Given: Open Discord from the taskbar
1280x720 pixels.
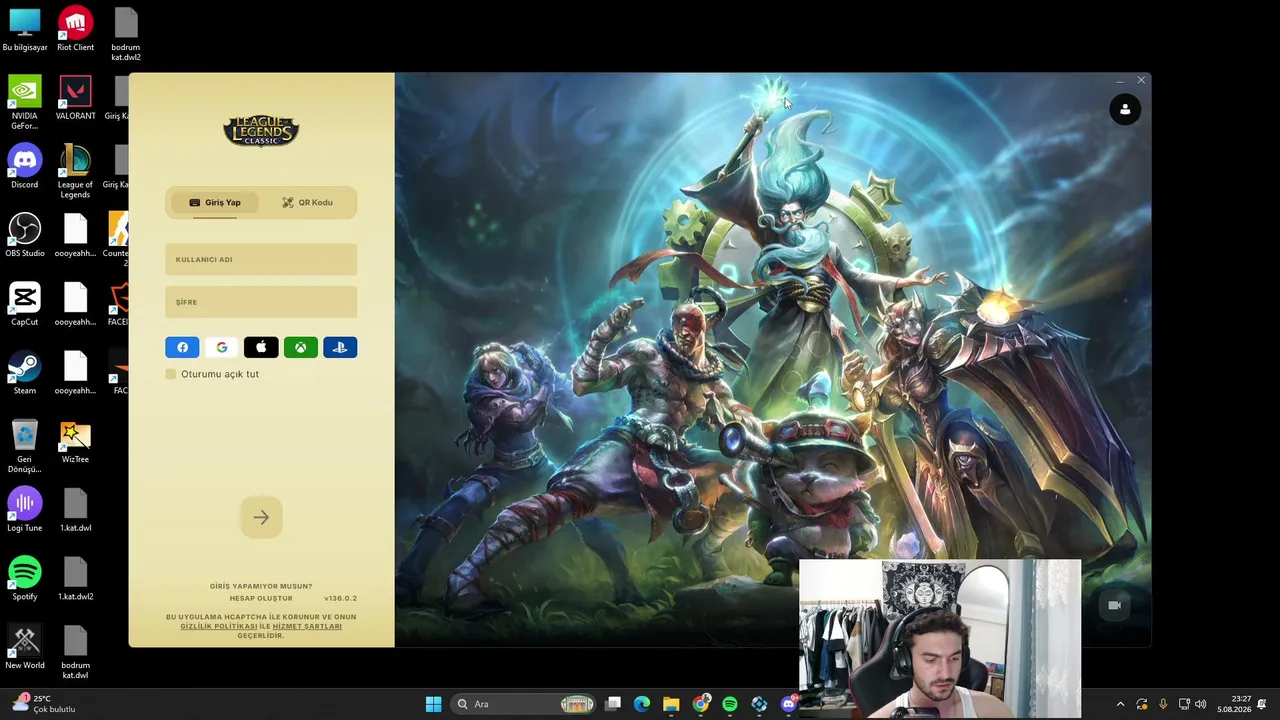Looking at the screenshot, I should click(x=789, y=704).
